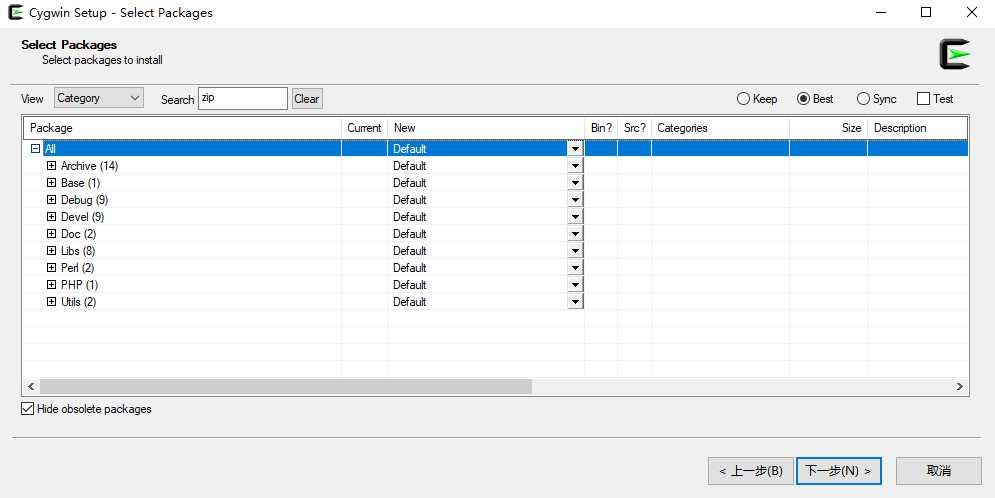Select the All row label
The height and width of the screenshot is (498, 995).
(x=50, y=149)
